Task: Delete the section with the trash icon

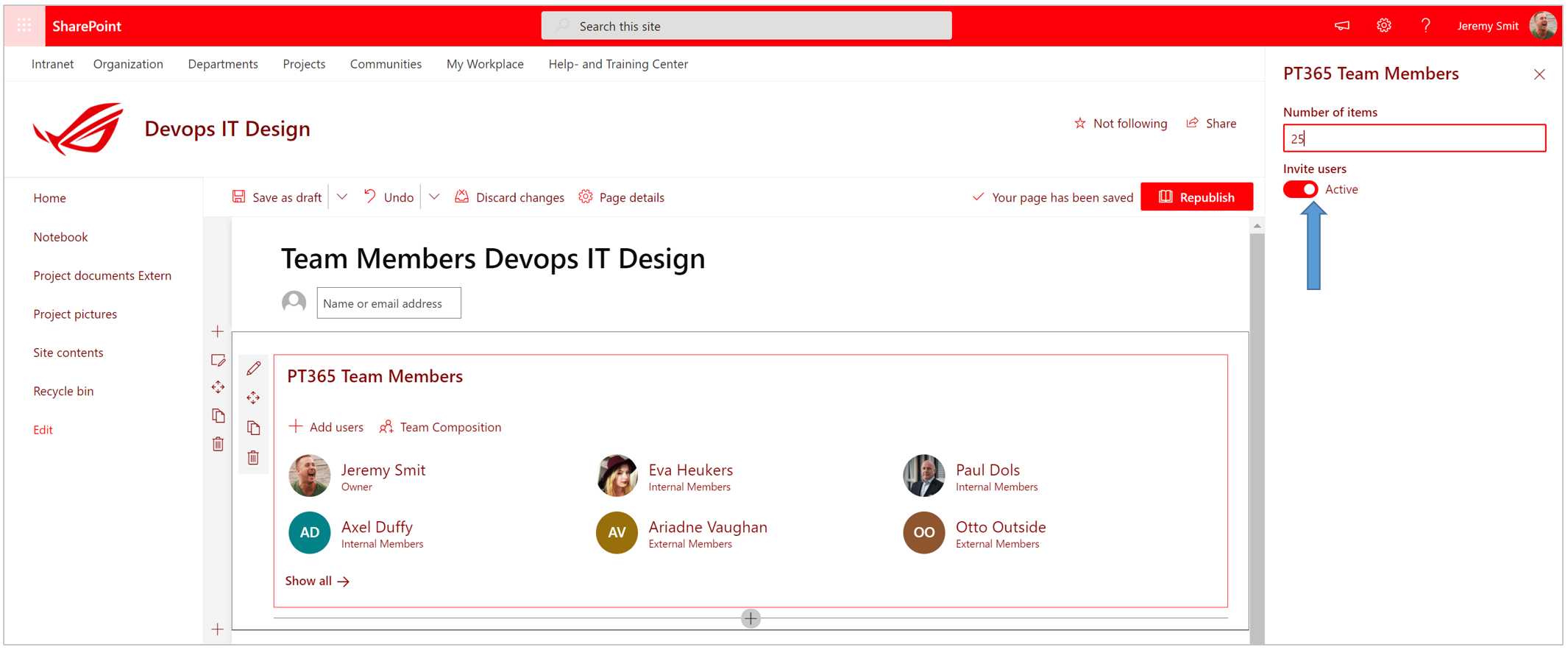Action: tap(218, 444)
